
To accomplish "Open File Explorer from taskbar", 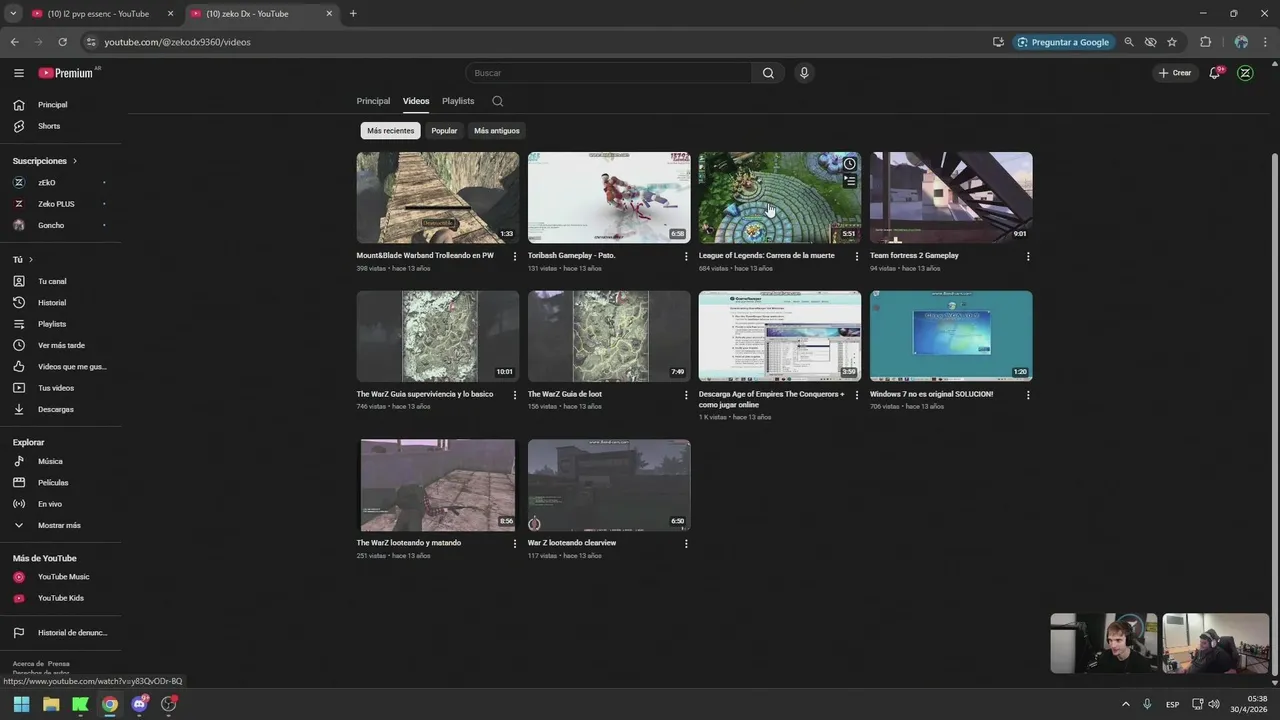I will (51, 704).
